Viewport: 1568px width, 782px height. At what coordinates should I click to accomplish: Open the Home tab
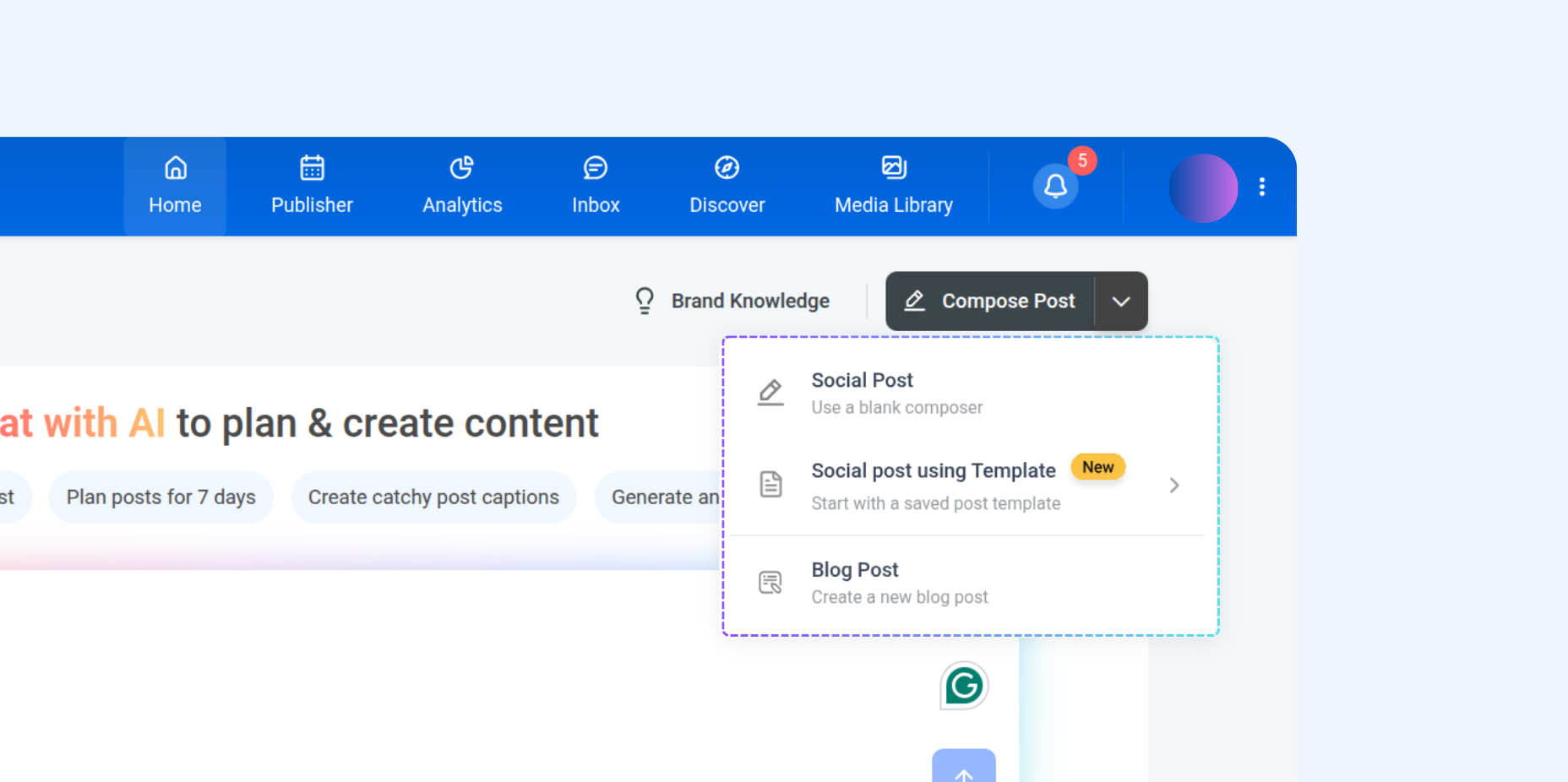click(175, 187)
